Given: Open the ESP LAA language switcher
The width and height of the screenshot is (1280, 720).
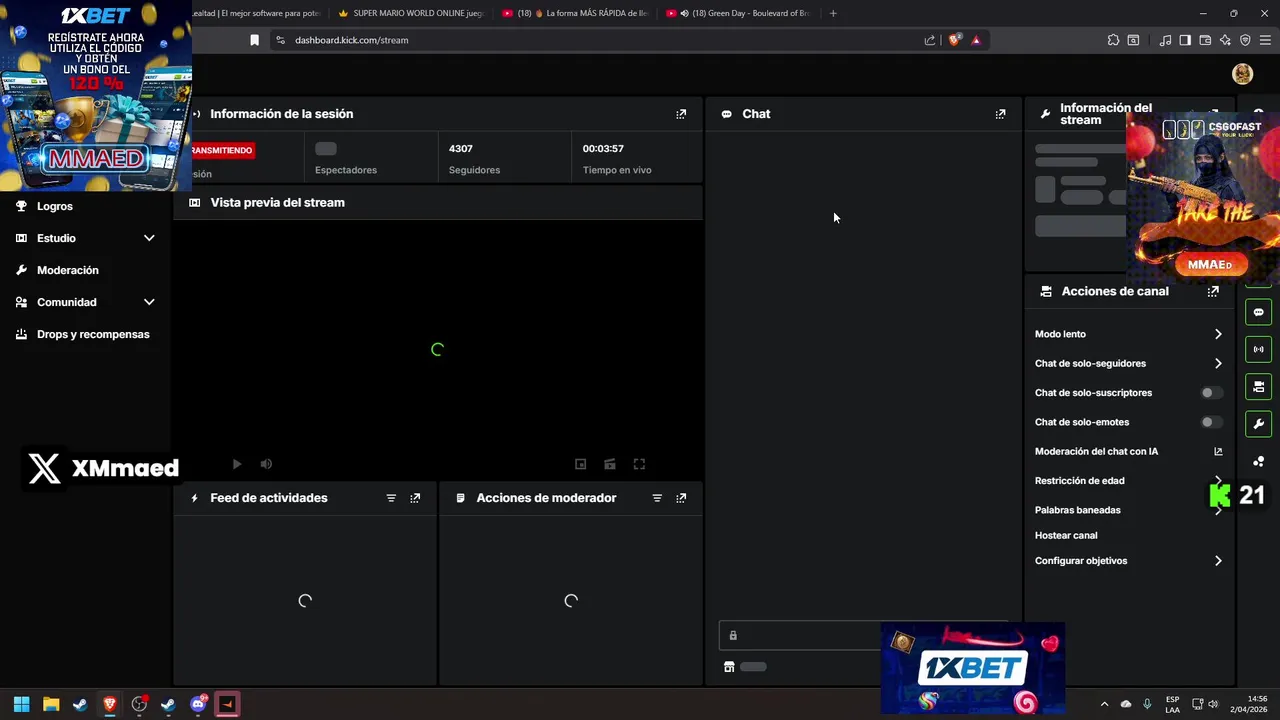Looking at the screenshot, I should [x=1172, y=704].
